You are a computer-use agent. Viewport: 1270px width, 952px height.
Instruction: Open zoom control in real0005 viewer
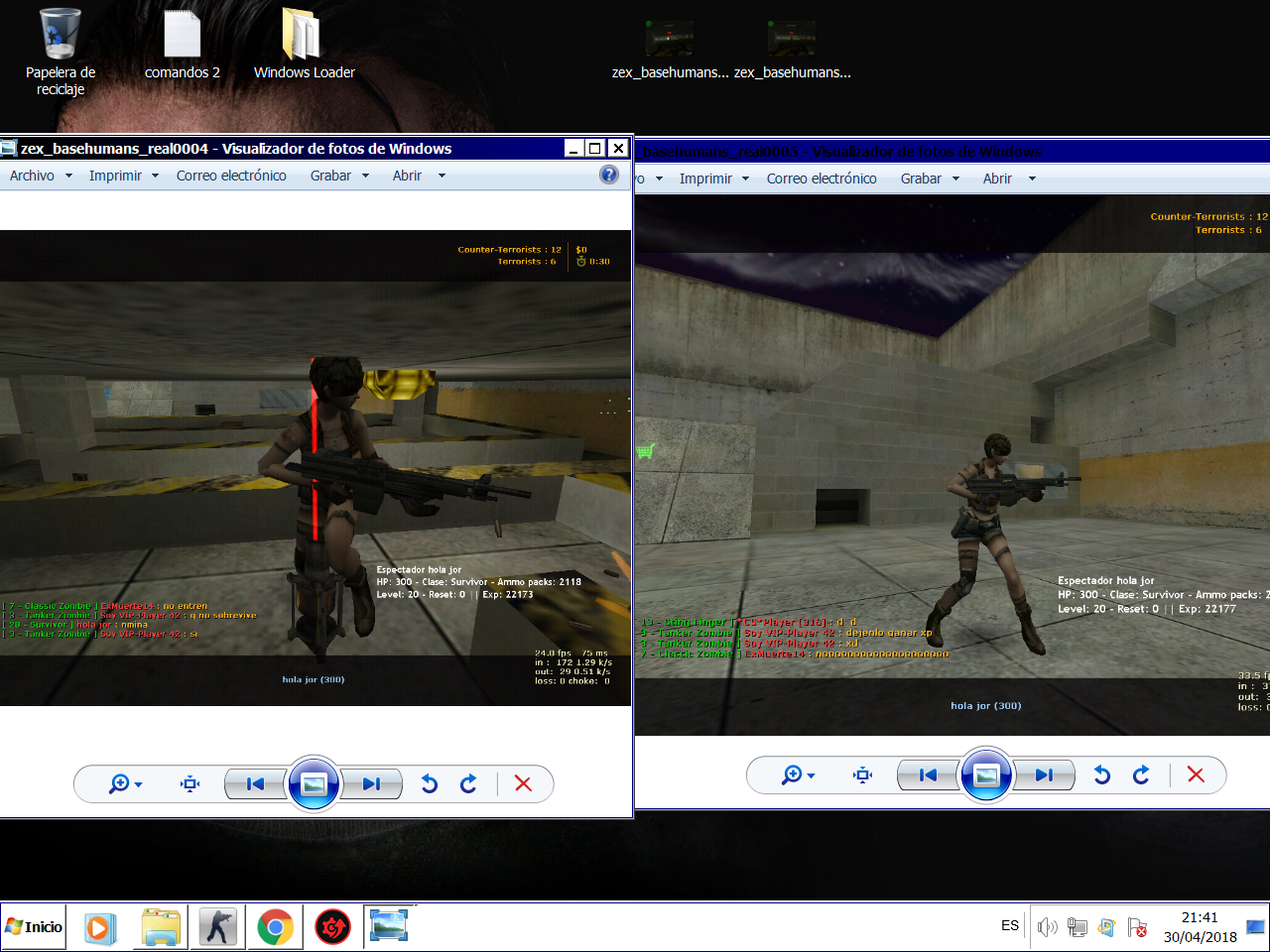[798, 775]
